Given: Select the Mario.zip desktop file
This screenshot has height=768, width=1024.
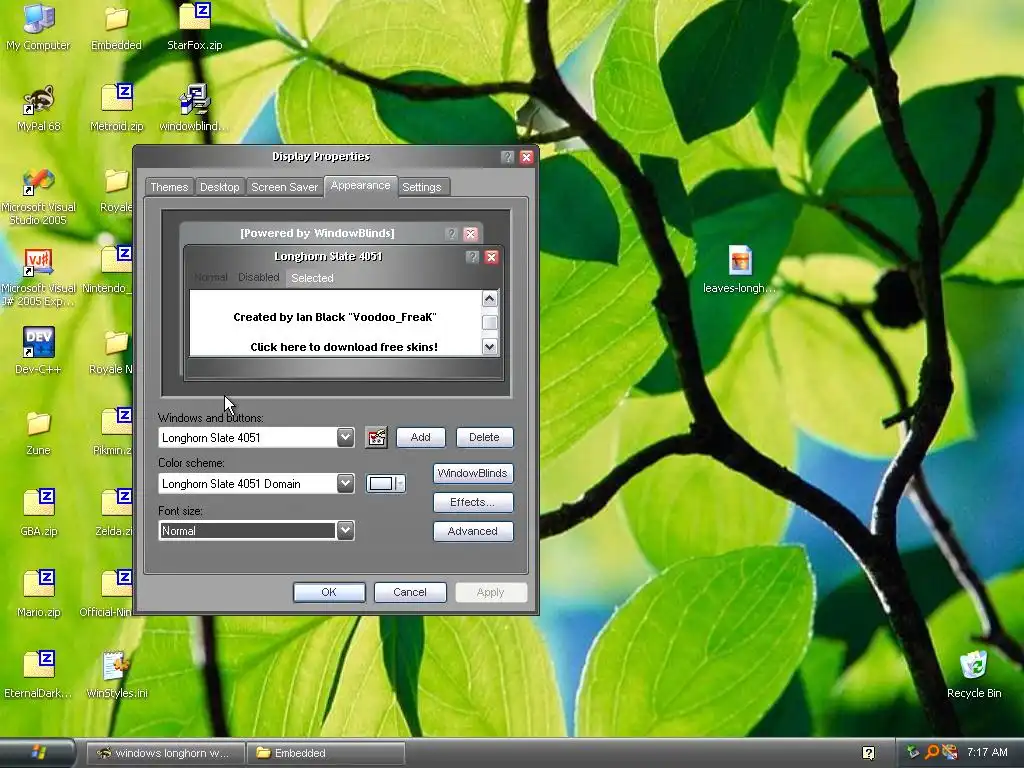Looking at the screenshot, I should pyautogui.click(x=38, y=594).
